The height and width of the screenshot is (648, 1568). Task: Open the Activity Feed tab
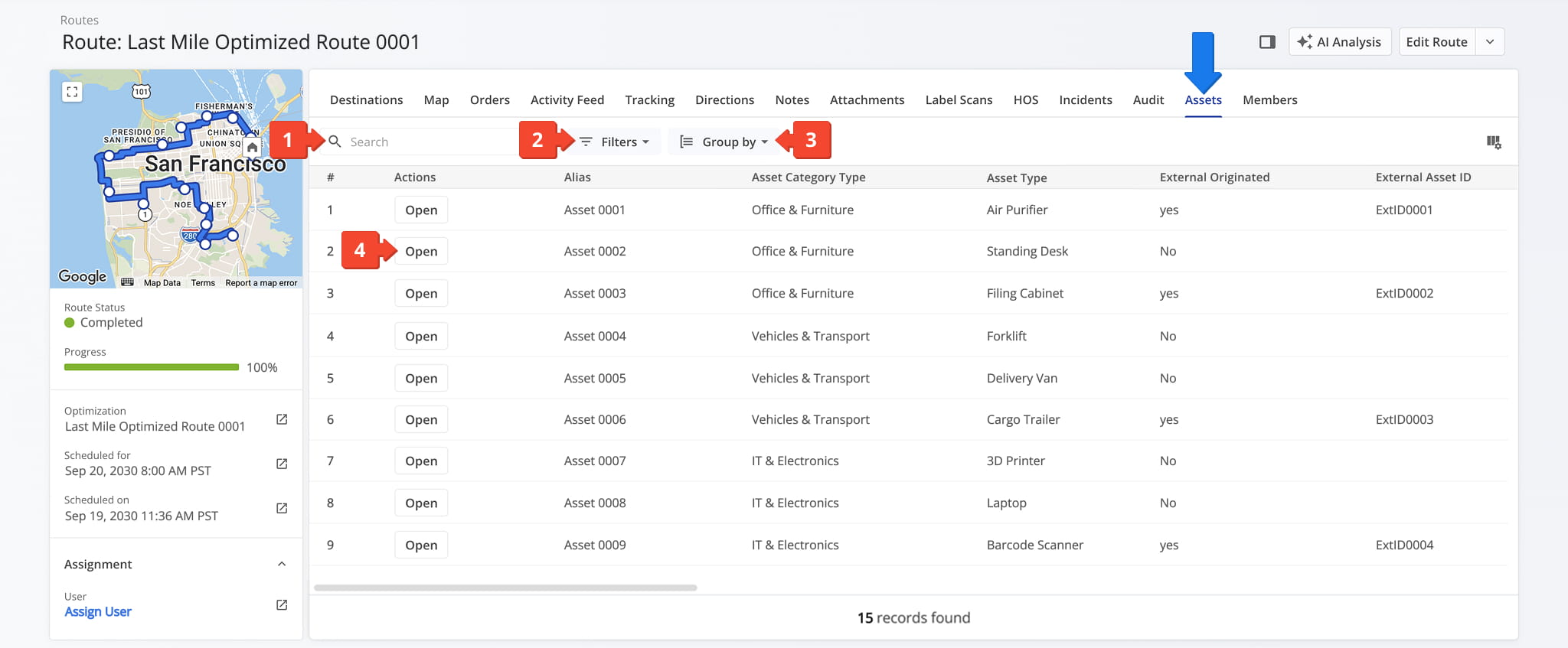click(x=567, y=99)
